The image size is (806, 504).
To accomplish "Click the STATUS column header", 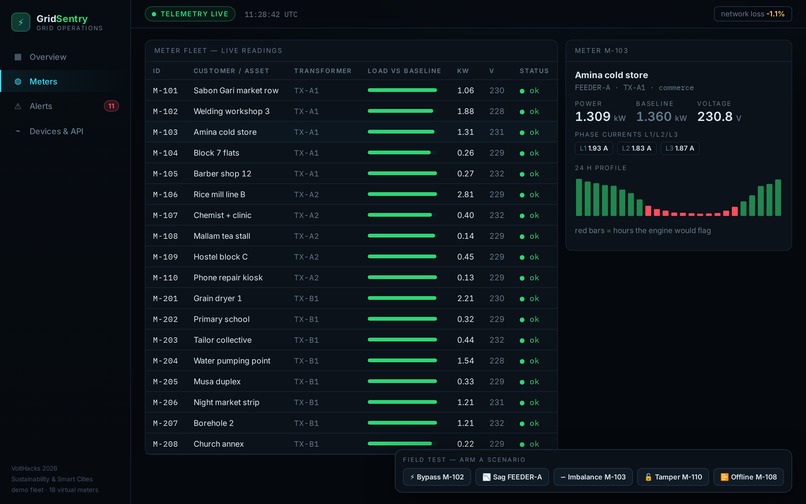I will click(534, 71).
